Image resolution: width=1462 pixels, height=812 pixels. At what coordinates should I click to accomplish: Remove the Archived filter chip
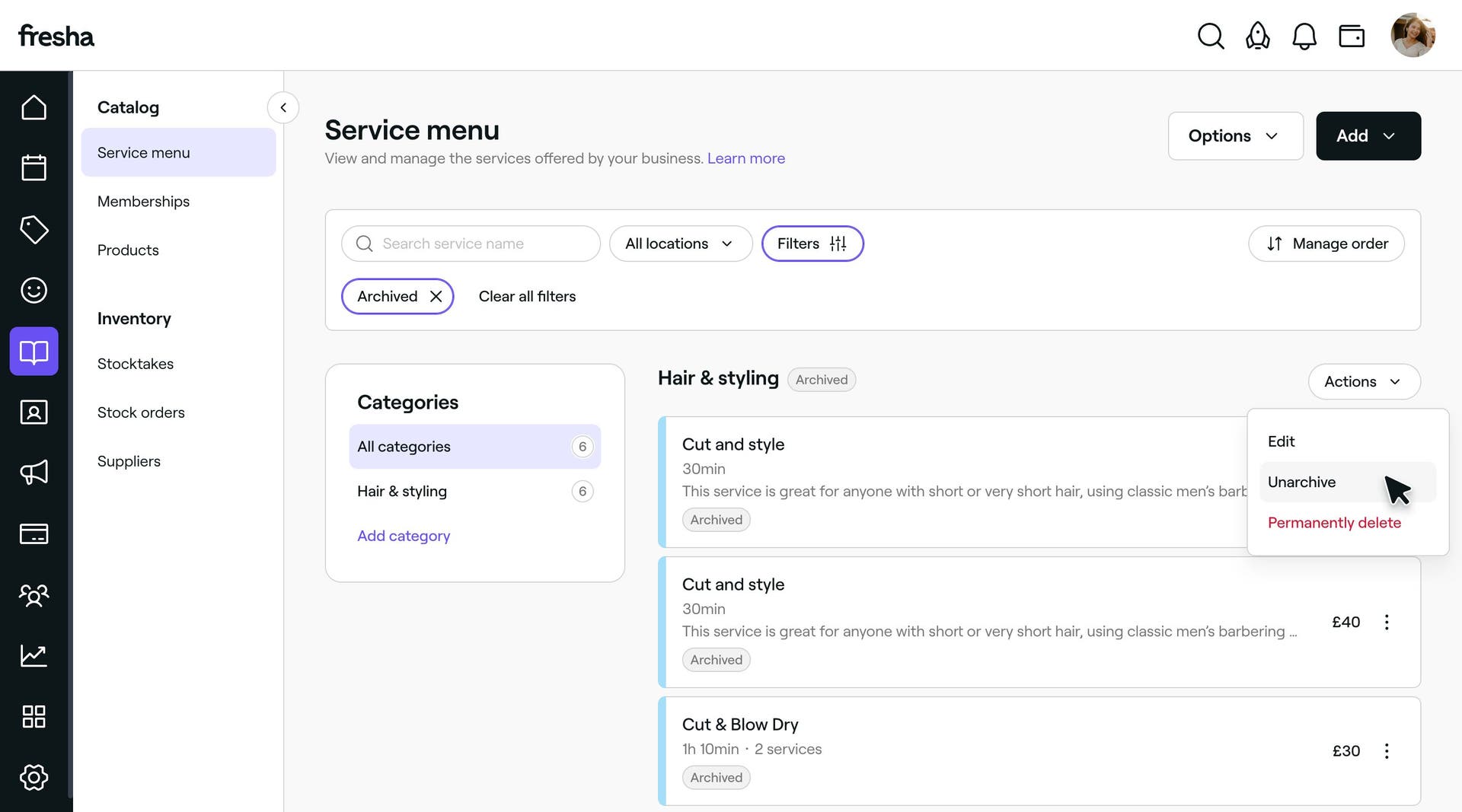436,296
